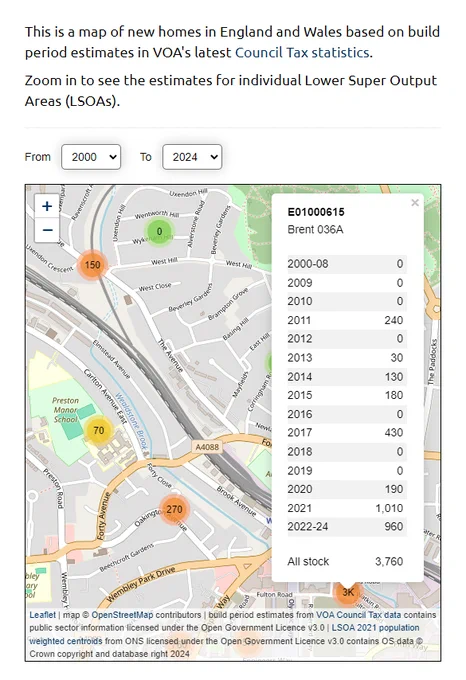
Task: Open the To year dropdown
Action: (192, 157)
